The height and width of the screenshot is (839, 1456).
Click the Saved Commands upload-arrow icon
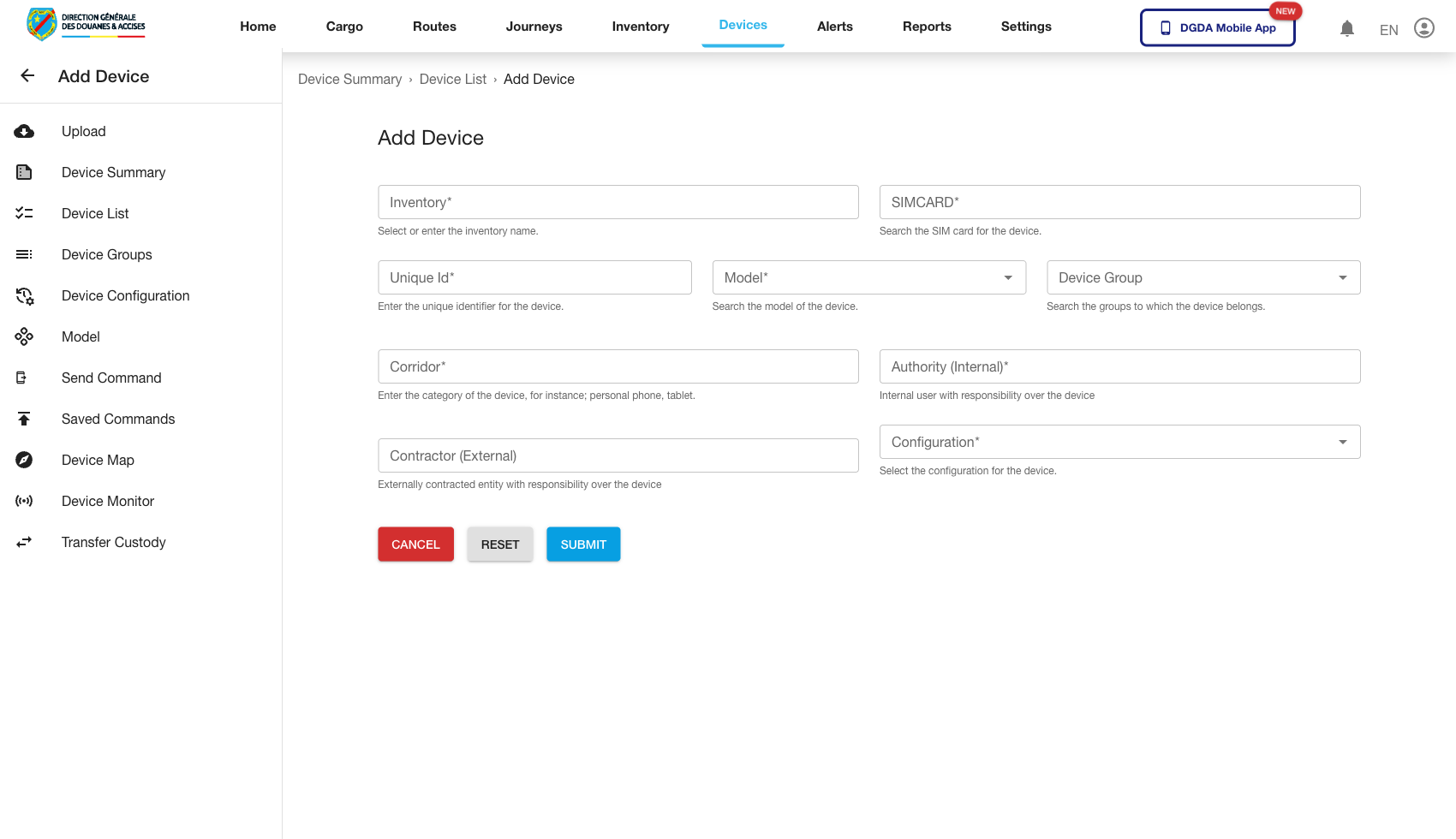pyautogui.click(x=24, y=419)
